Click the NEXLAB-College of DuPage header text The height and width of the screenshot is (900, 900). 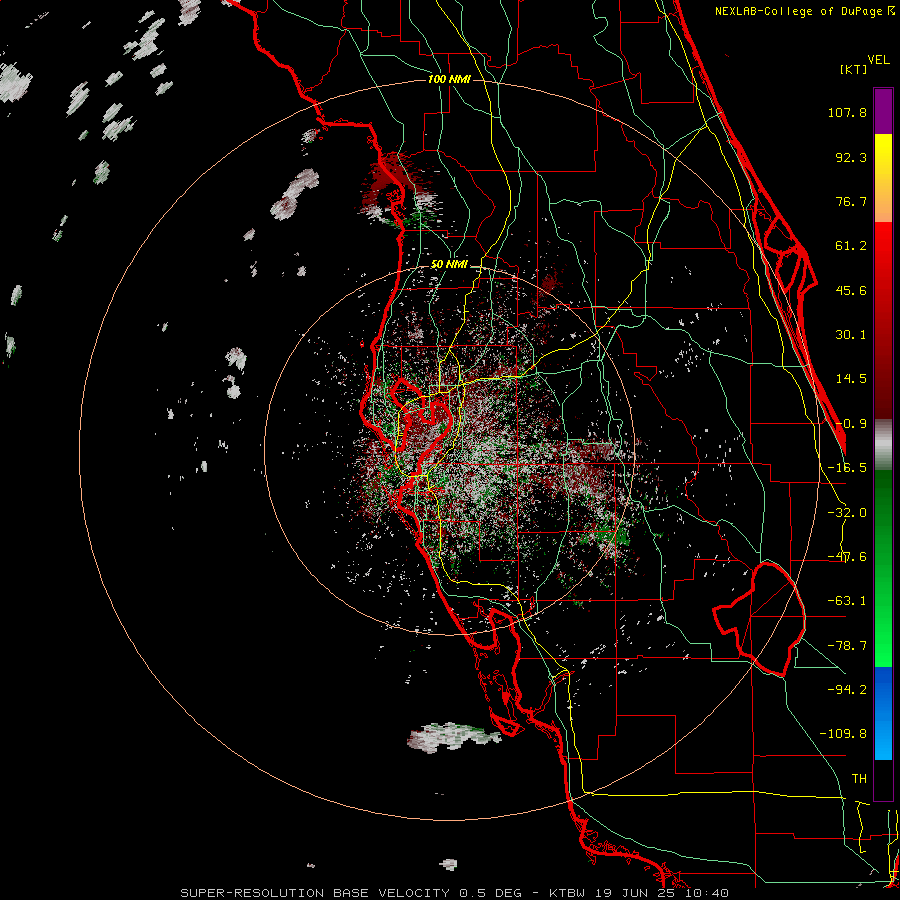804,11
